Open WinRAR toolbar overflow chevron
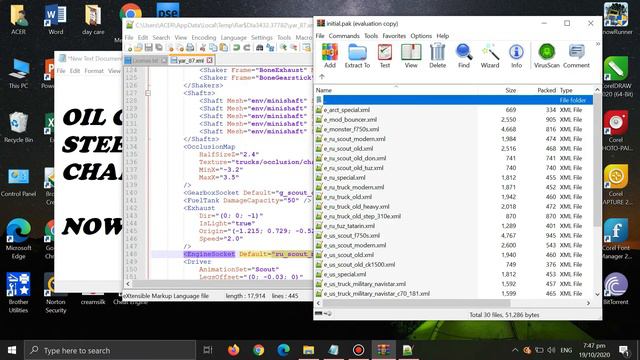 point(598,44)
